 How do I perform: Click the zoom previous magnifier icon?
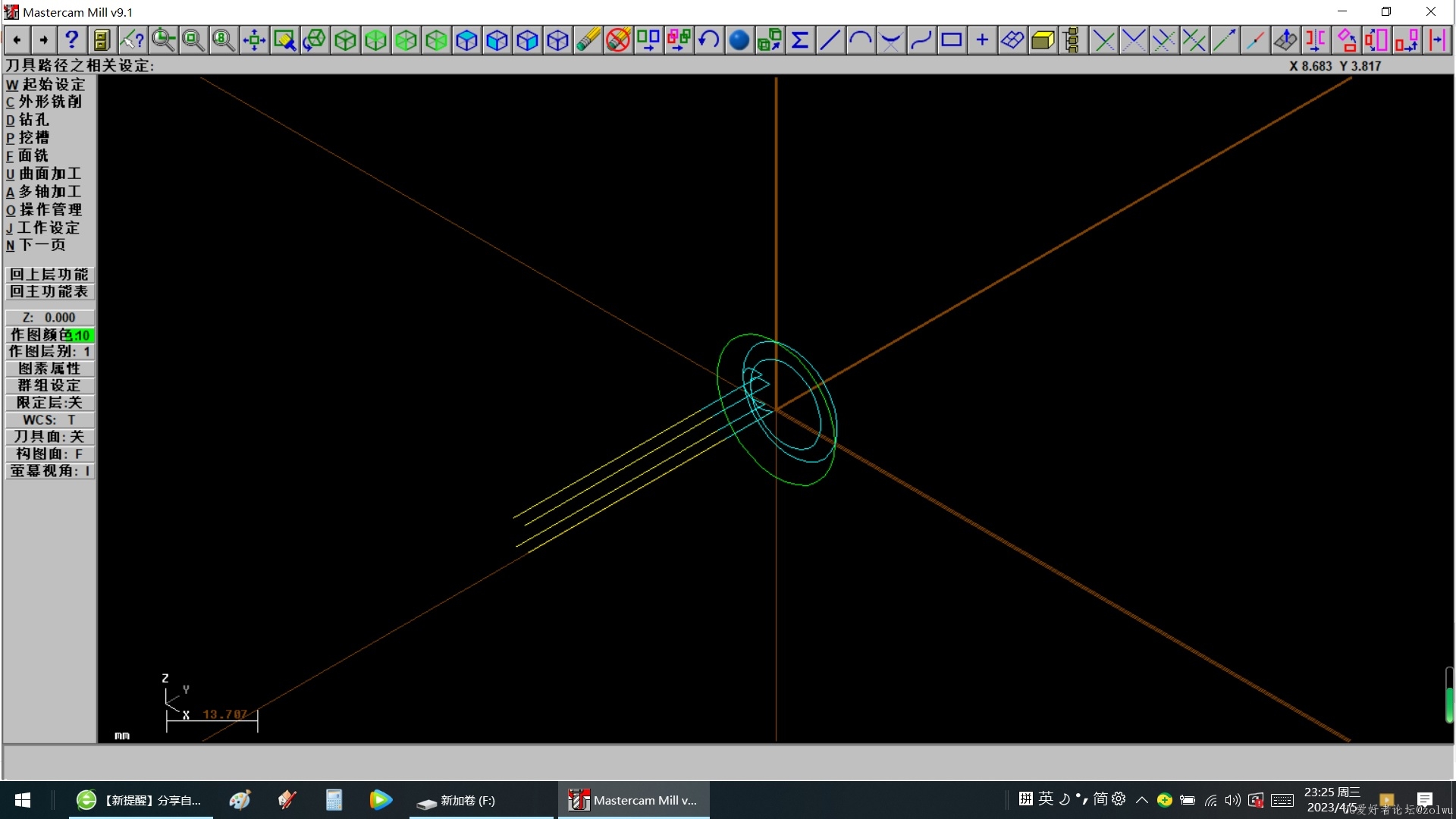pyautogui.click(x=163, y=39)
